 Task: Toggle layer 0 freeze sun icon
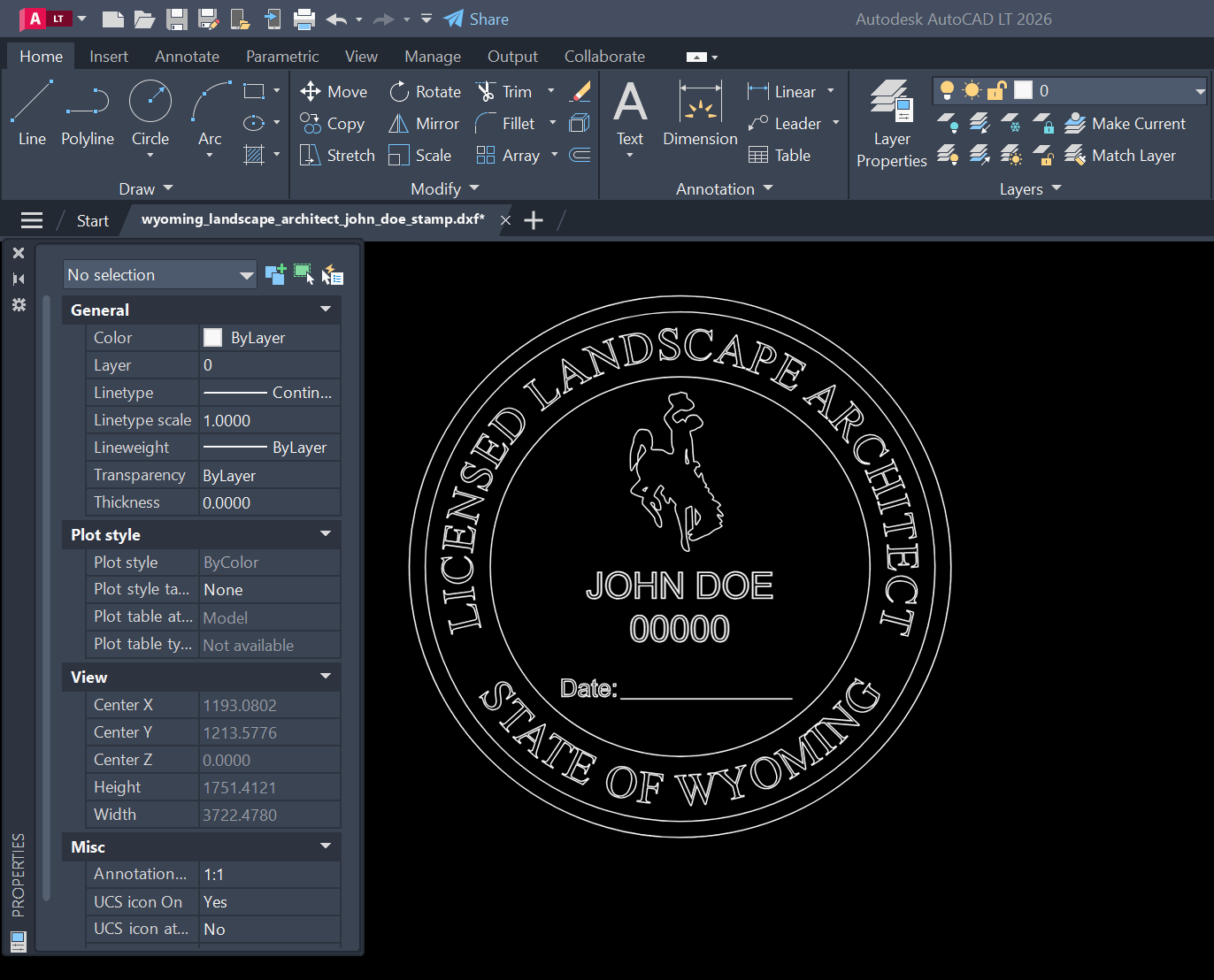pyautogui.click(x=972, y=90)
